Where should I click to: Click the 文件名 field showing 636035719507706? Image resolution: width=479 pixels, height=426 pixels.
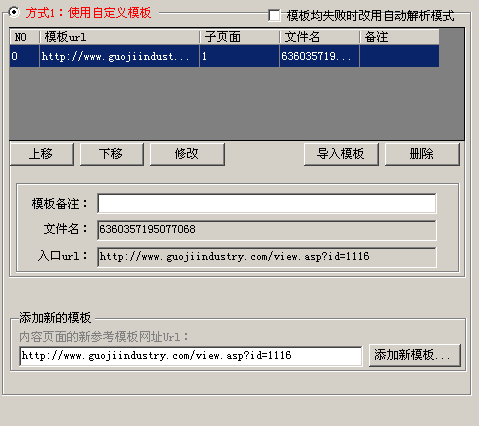[x=267, y=230]
